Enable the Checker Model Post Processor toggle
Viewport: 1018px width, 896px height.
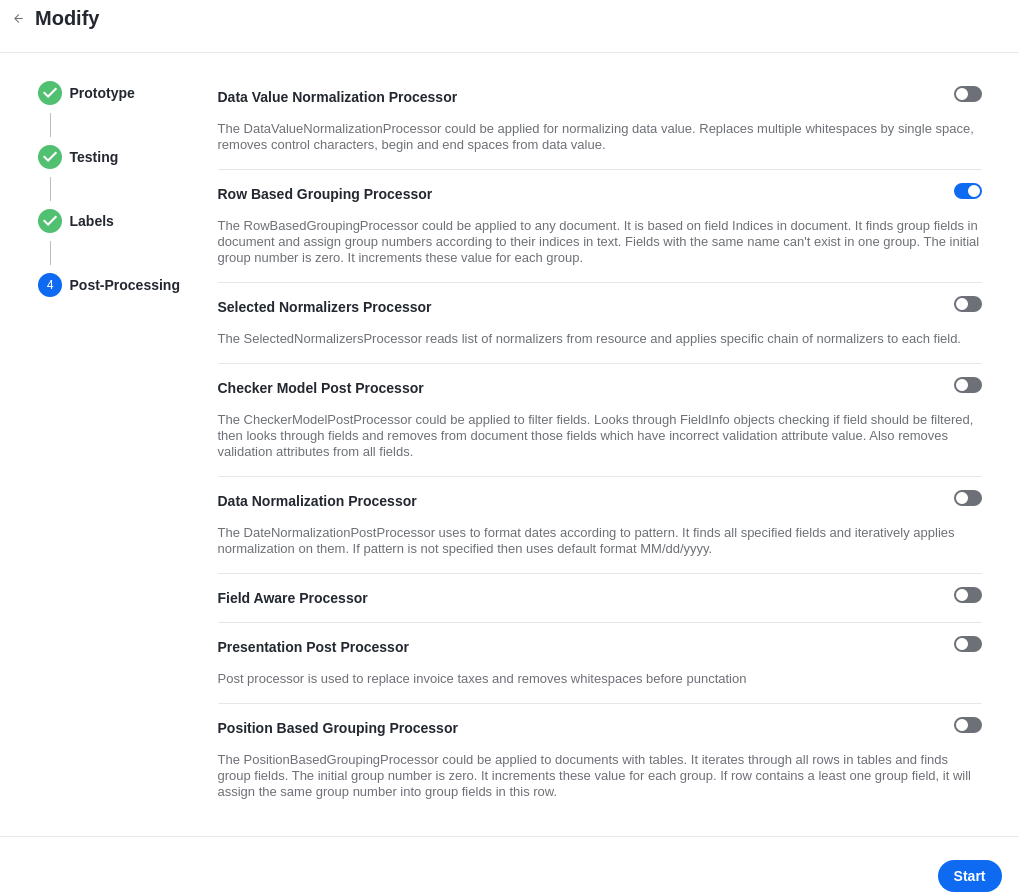point(967,385)
